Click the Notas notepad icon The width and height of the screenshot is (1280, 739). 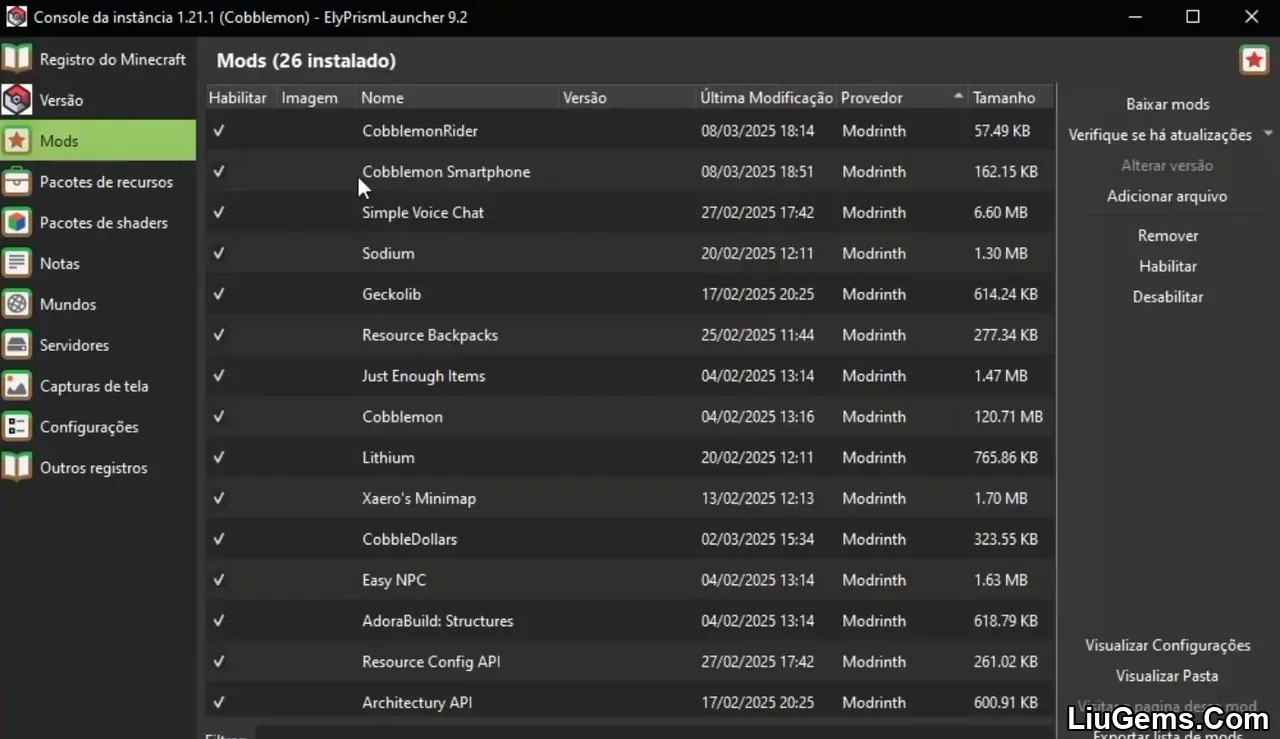click(x=17, y=263)
